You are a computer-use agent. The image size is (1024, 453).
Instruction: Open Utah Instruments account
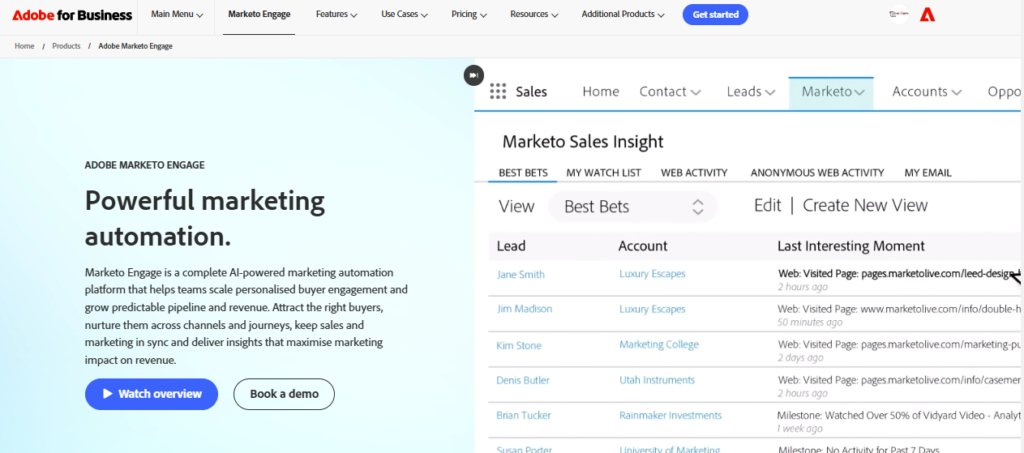pyautogui.click(x=657, y=380)
